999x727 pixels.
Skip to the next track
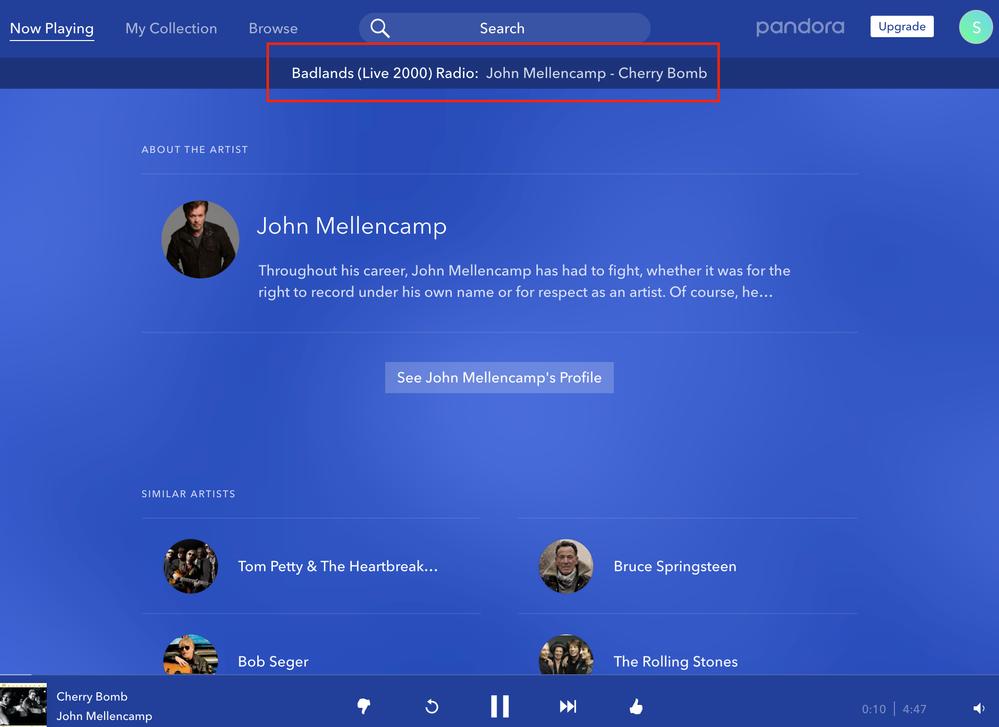[x=568, y=707]
